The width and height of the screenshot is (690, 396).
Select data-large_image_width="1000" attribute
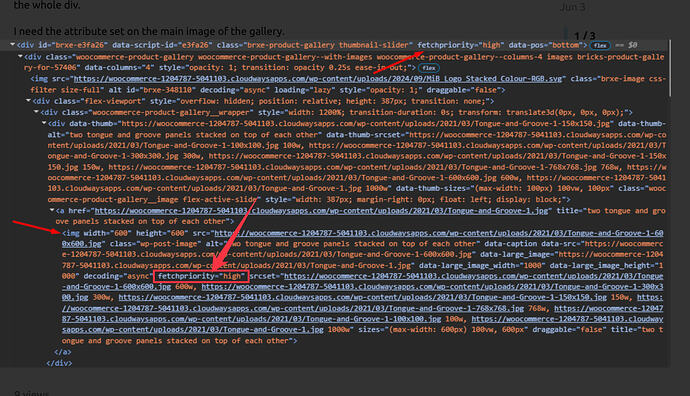point(482,265)
